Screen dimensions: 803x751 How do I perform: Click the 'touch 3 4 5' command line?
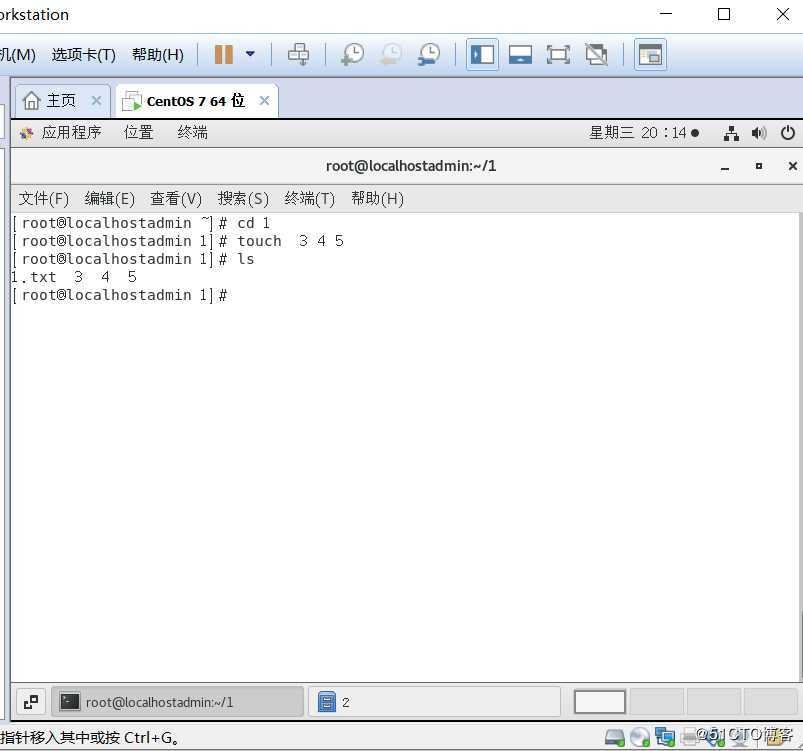pos(178,241)
